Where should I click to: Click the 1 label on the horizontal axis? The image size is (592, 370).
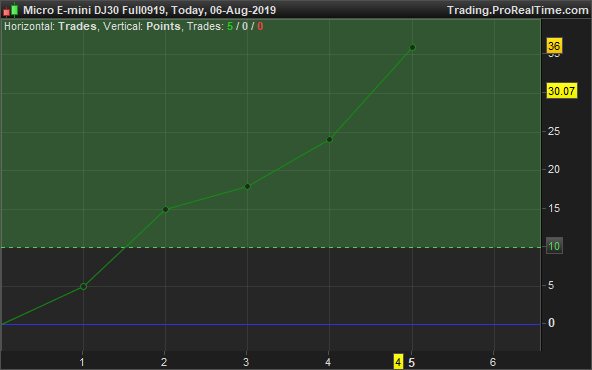(82, 362)
